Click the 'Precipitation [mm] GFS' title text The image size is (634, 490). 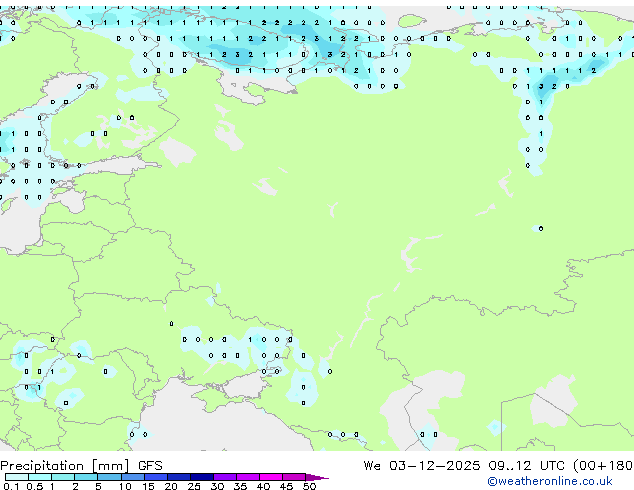(x=81, y=466)
